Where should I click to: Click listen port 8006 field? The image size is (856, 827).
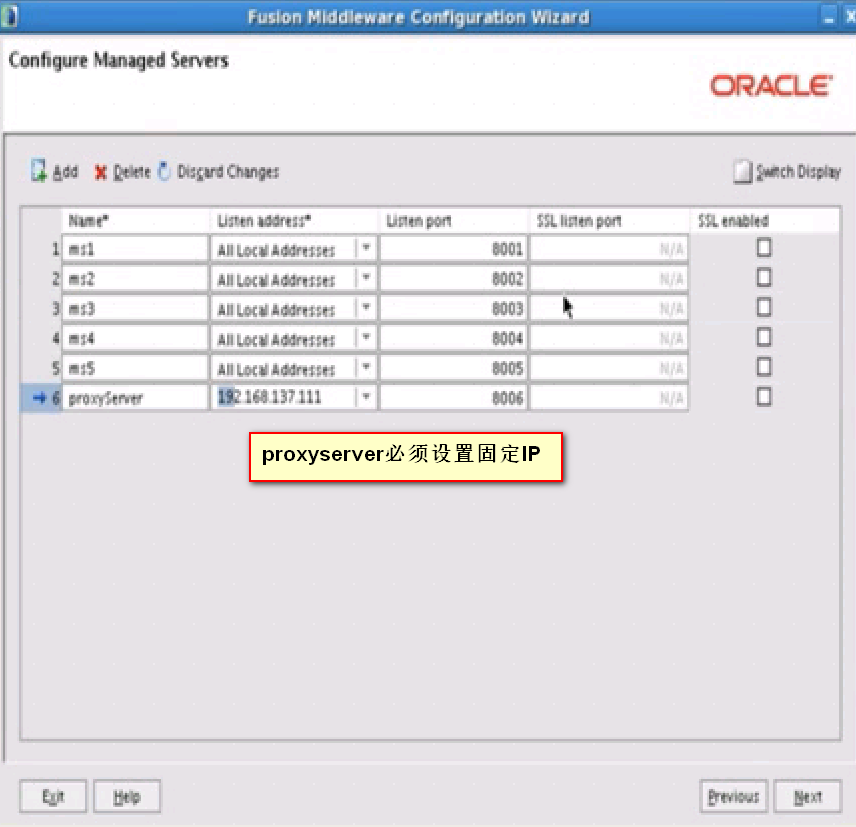coord(453,398)
